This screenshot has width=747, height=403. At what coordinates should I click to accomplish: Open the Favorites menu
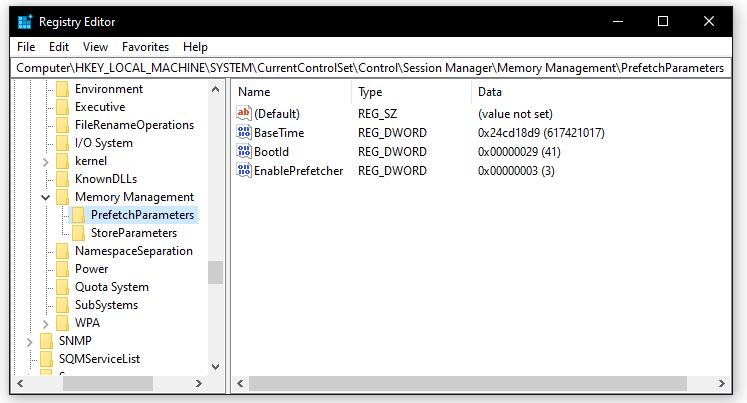pyautogui.click(x=145, y=47)
